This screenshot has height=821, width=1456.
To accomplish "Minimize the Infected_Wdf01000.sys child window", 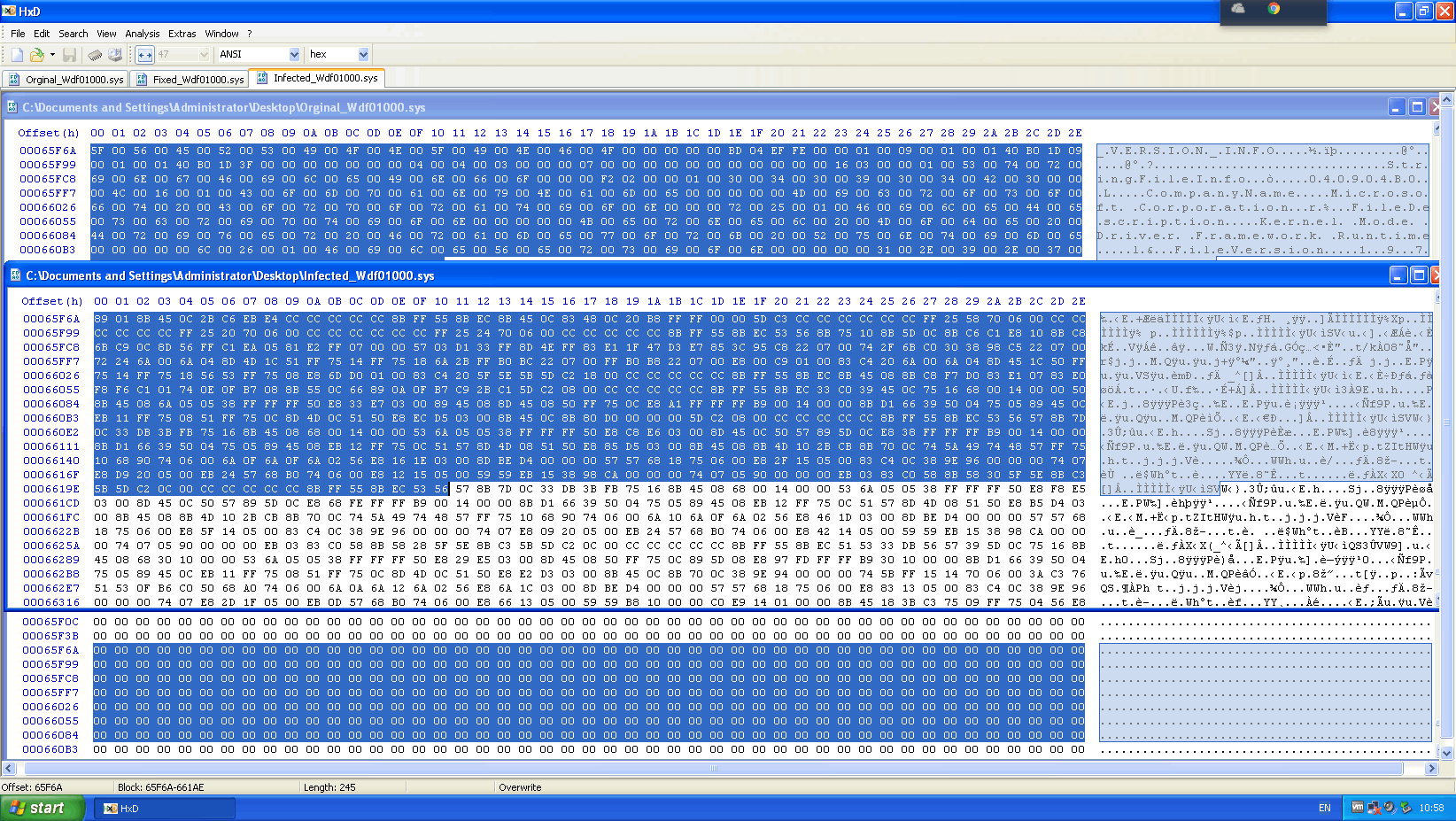I will tap(1398, 275).
